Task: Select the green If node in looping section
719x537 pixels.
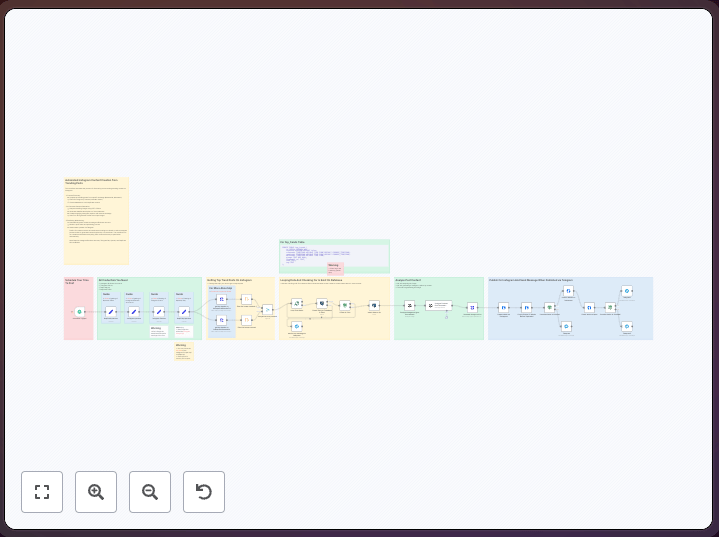Action: (345, 305)
